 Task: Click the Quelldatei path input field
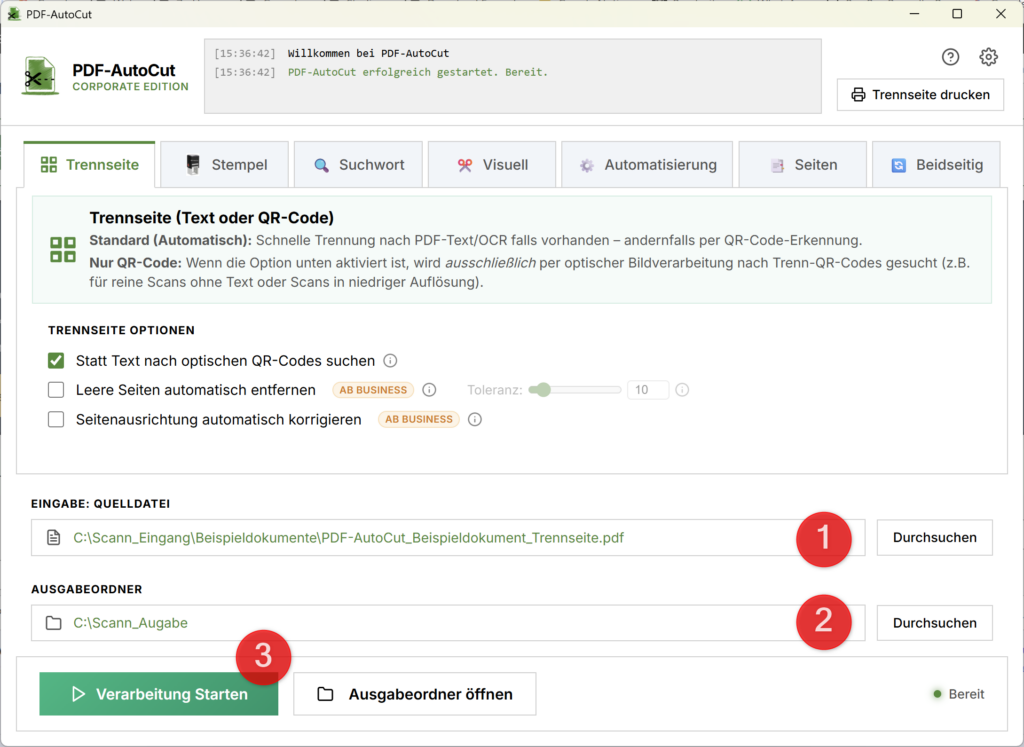coord(448,537)
